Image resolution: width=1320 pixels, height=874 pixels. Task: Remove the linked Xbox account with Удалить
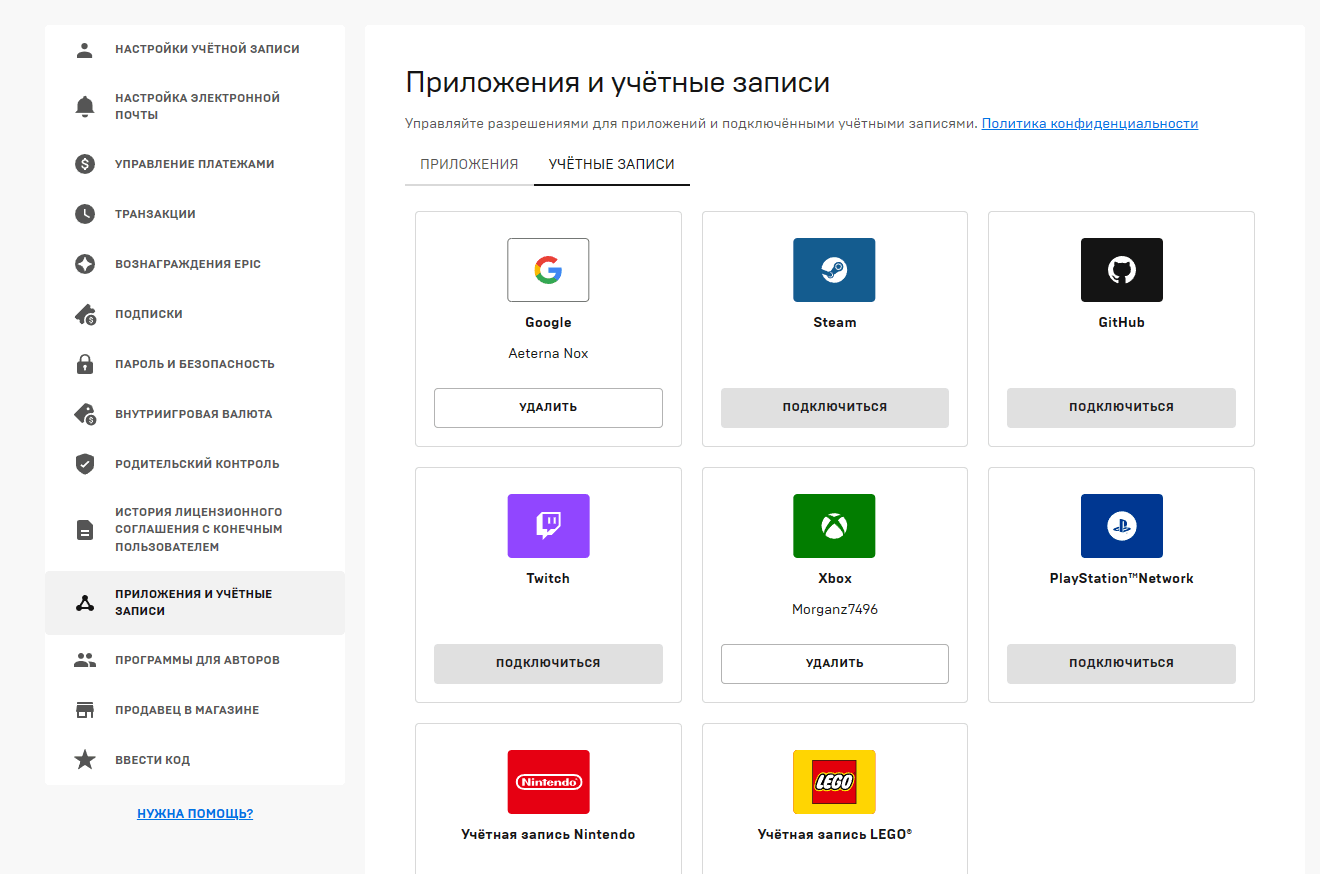pyautogui.click(x=834, y=663)
